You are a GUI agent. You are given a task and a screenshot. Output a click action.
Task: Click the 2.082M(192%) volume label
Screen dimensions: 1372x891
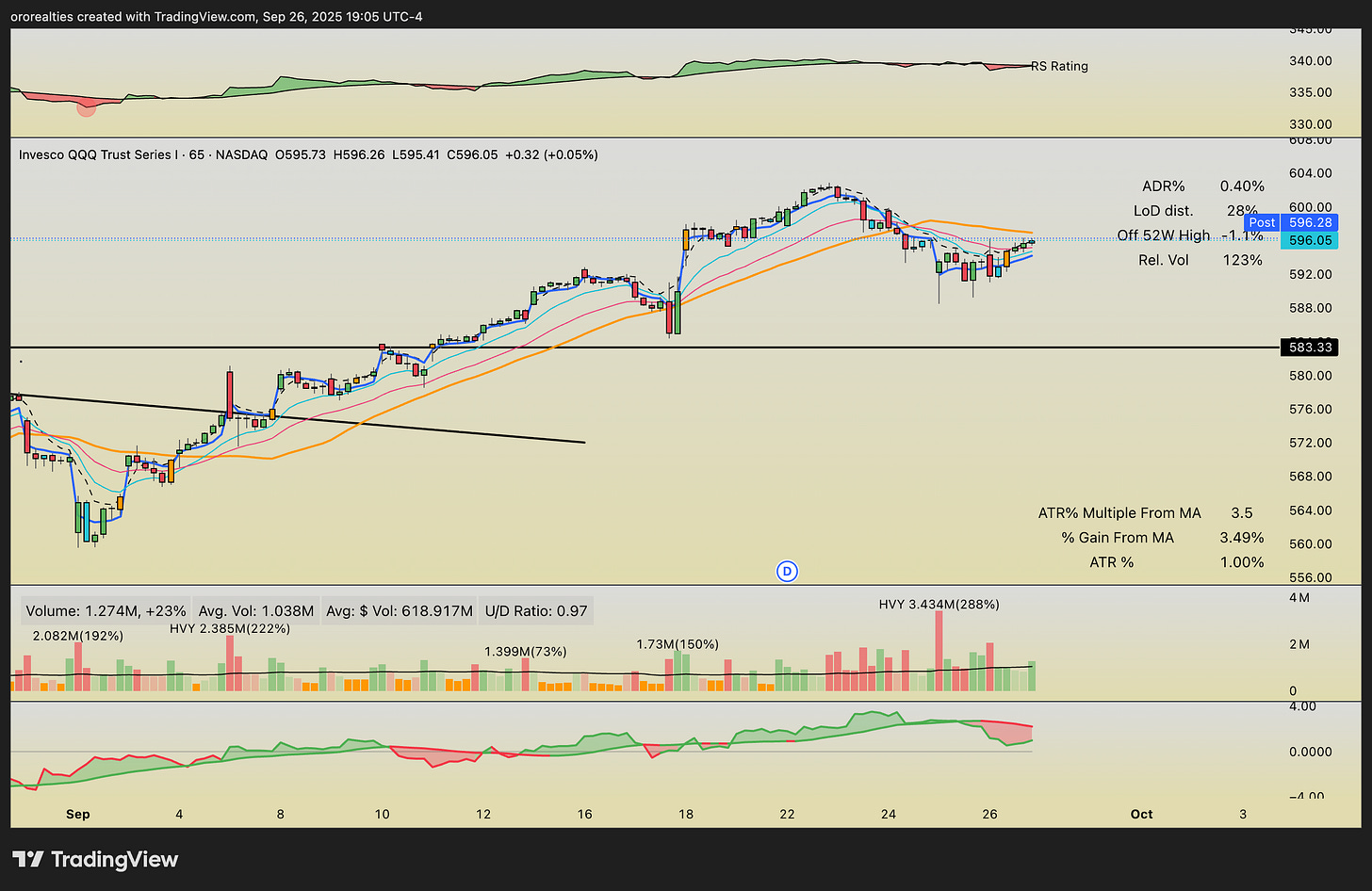pyautogui.click(x=78, y=636)
